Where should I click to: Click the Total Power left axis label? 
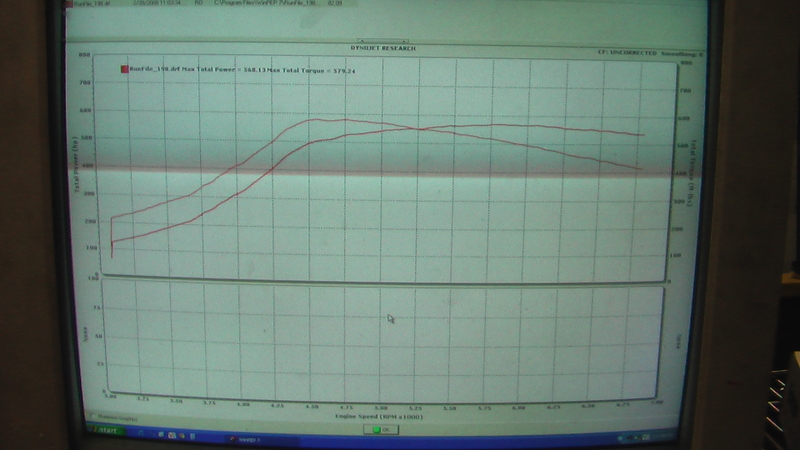pos(77,165)
